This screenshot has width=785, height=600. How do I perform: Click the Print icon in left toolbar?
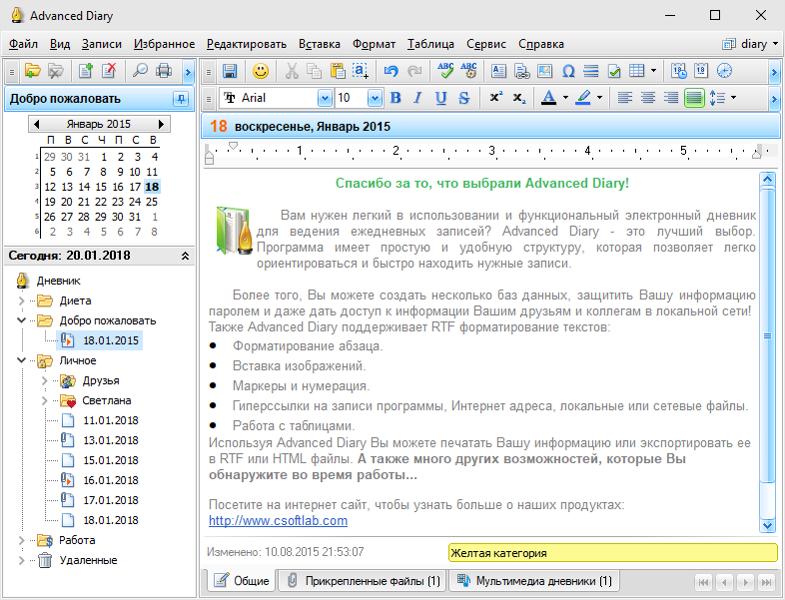click(164, 71)
